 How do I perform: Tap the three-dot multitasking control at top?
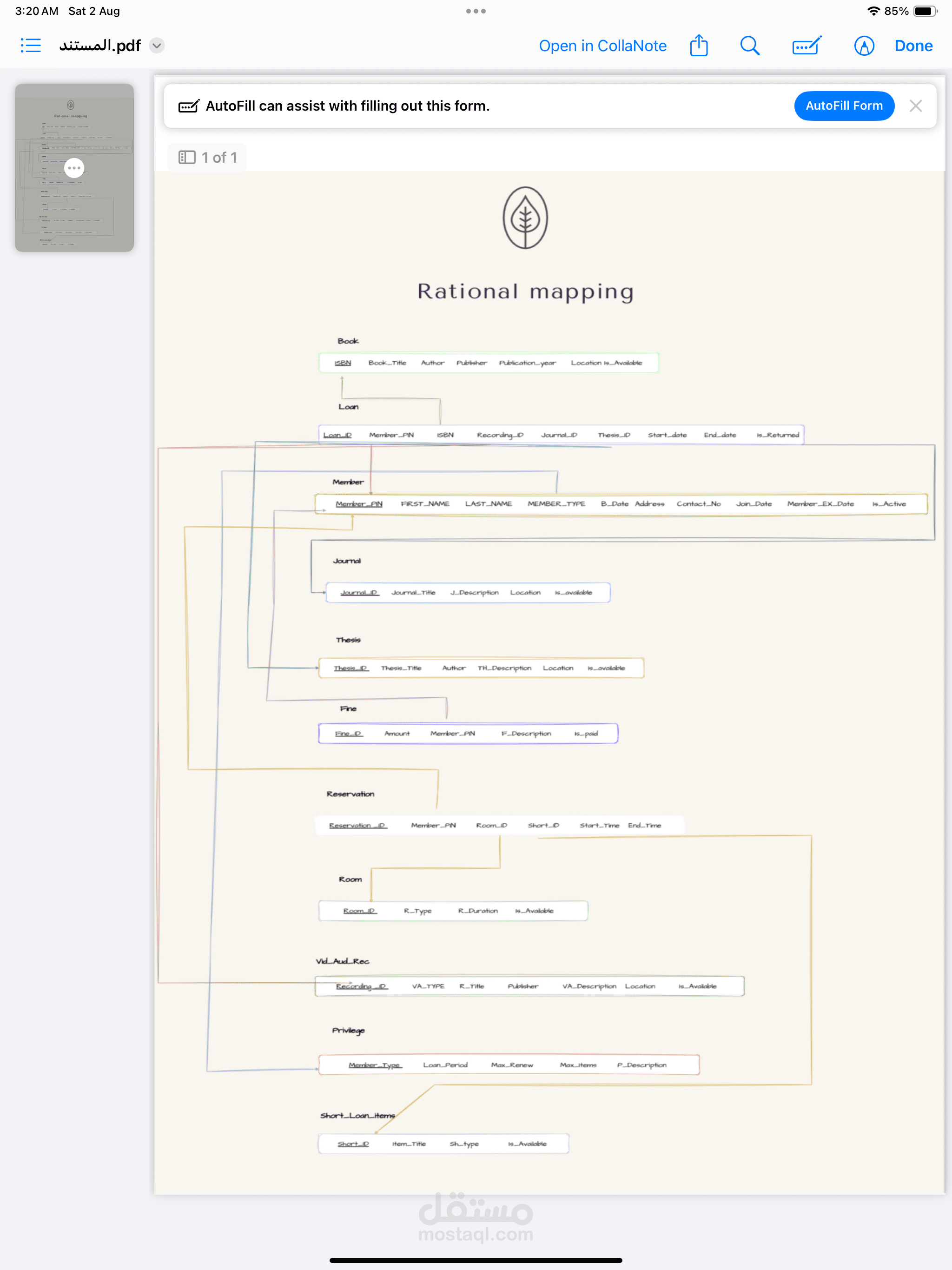click(x=476, y=11)
